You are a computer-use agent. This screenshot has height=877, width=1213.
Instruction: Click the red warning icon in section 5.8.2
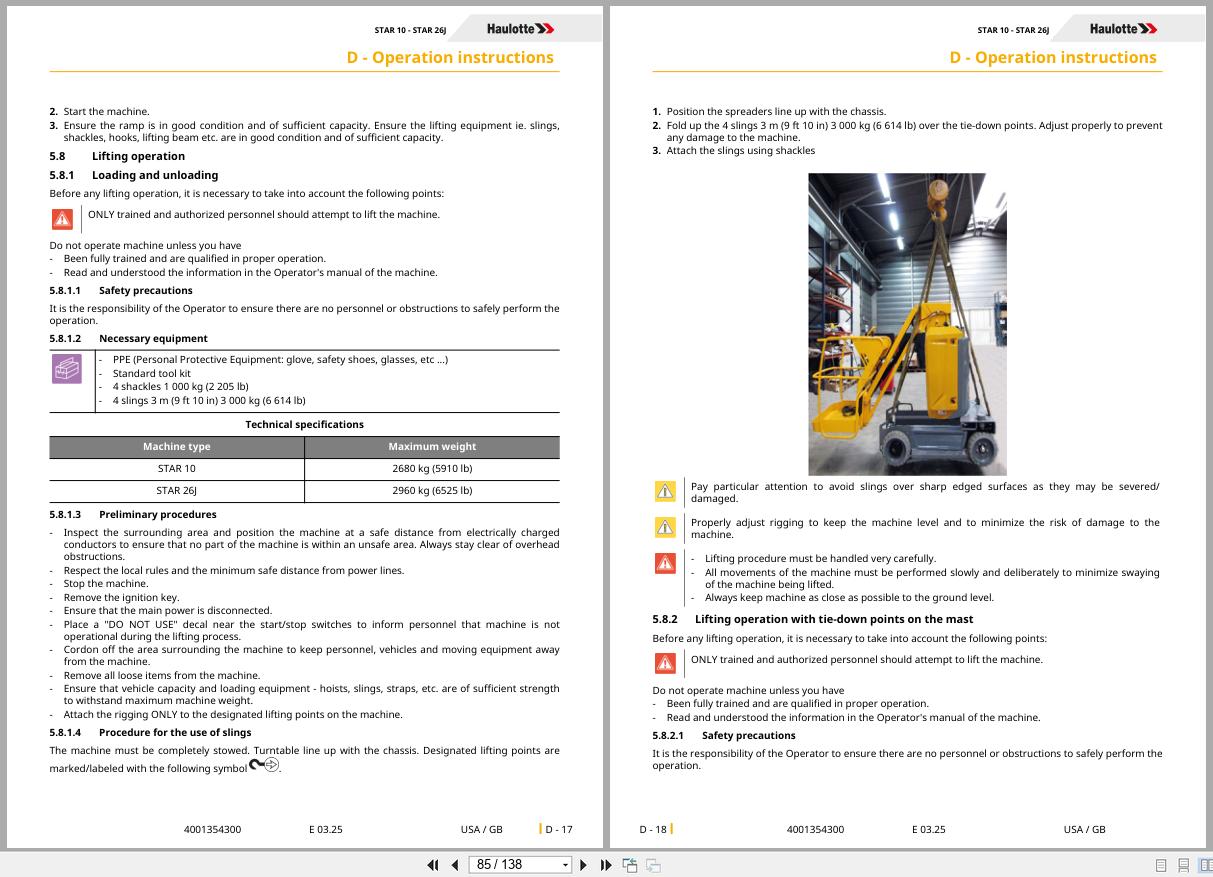click(x=665, y=663)
